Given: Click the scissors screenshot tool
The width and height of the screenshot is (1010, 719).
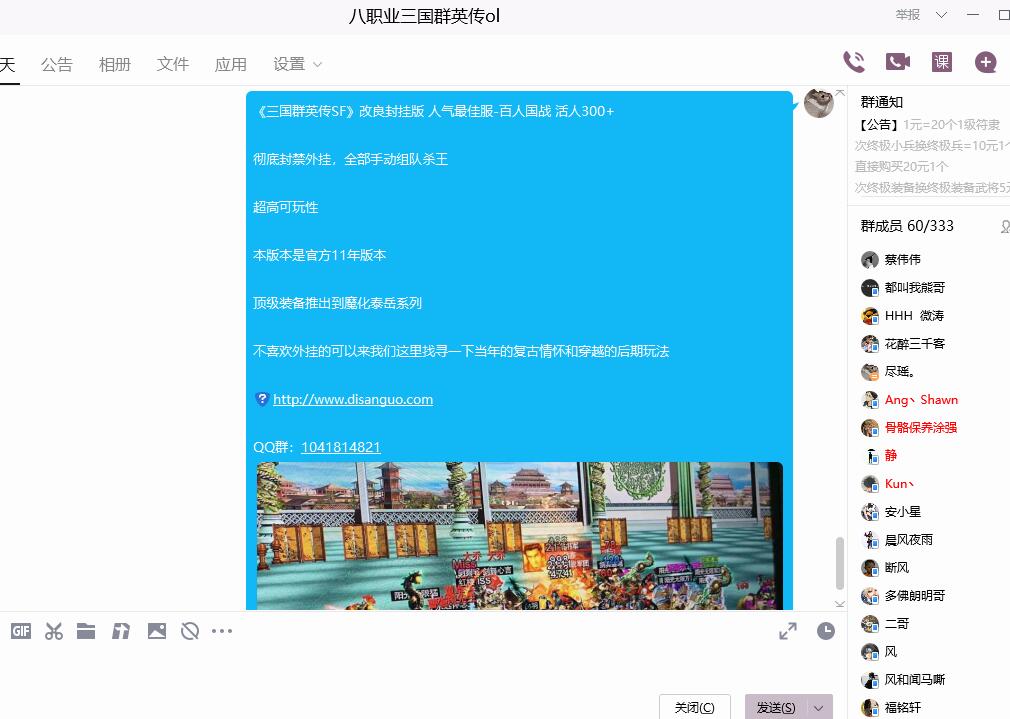Looking at the screenshot, I should 54,631.
